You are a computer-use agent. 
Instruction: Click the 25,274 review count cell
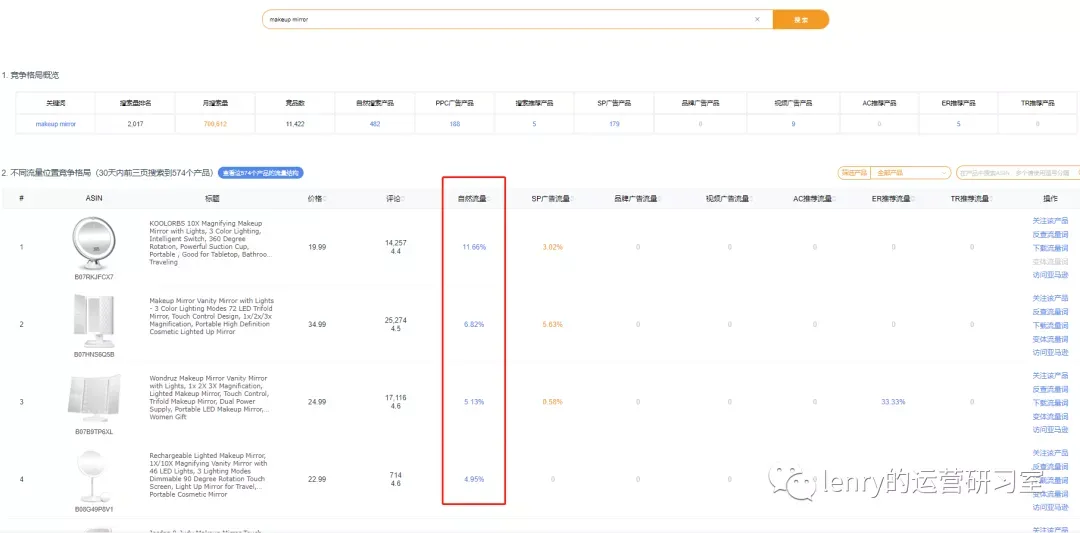click(x=395, y=320)
